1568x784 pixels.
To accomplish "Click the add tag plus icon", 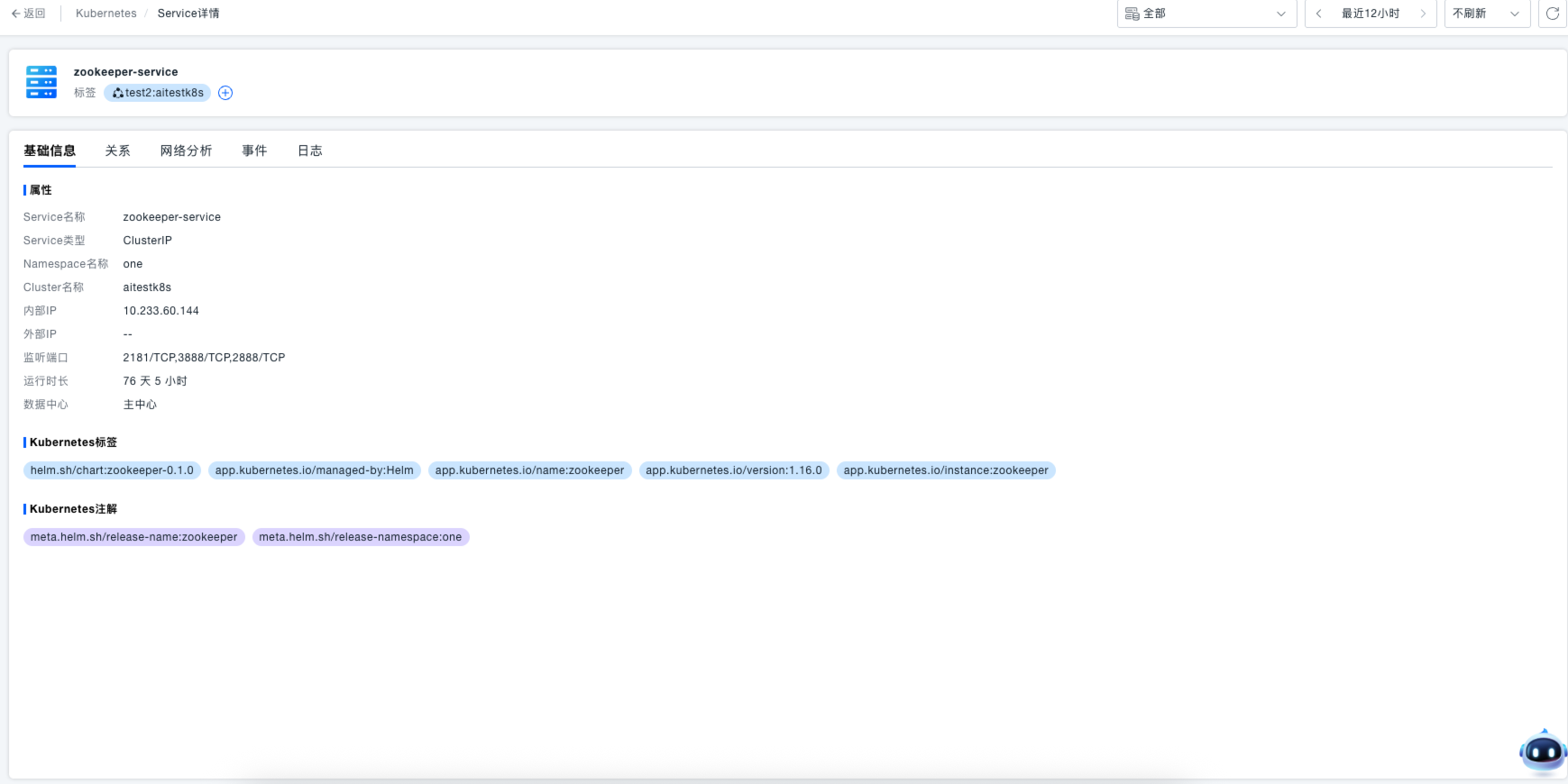I will [x=225, y=93].
